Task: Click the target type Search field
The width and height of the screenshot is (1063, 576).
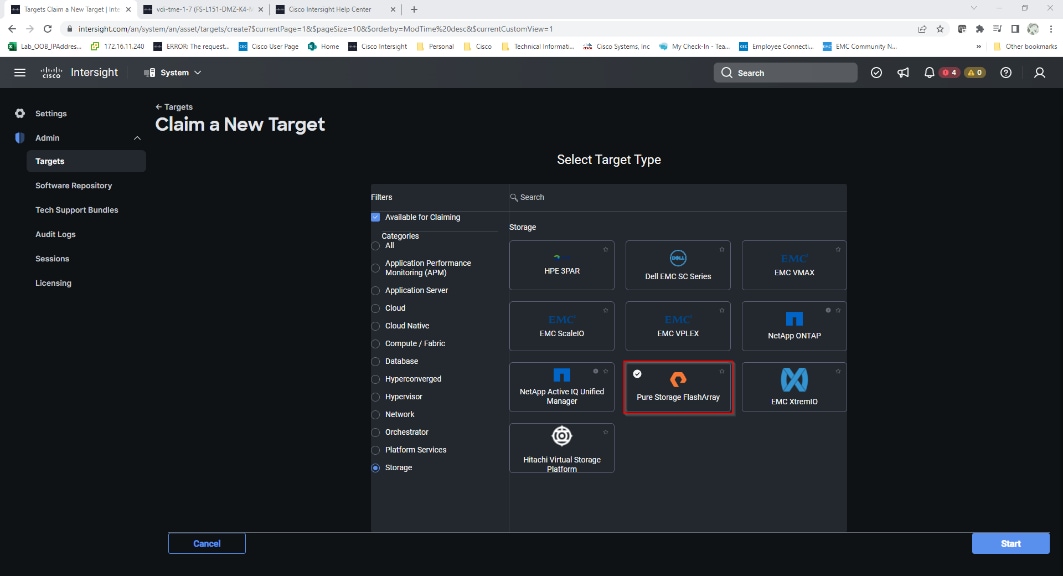Action: click(678, 197)
